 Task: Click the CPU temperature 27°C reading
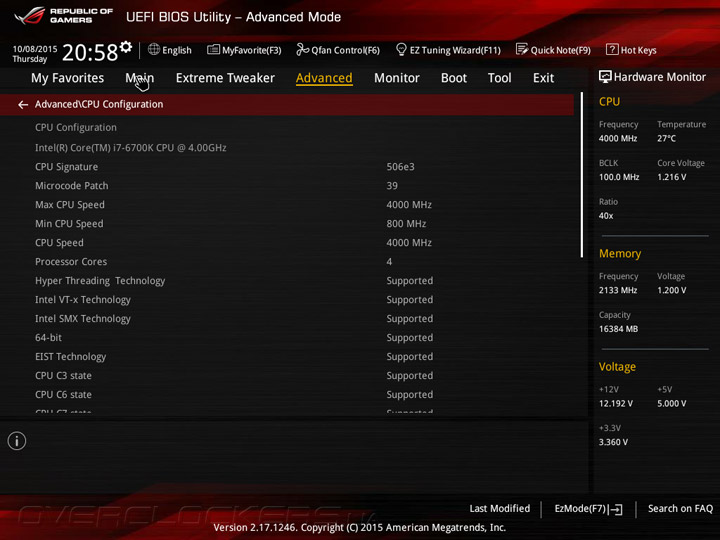click(666, 138)
